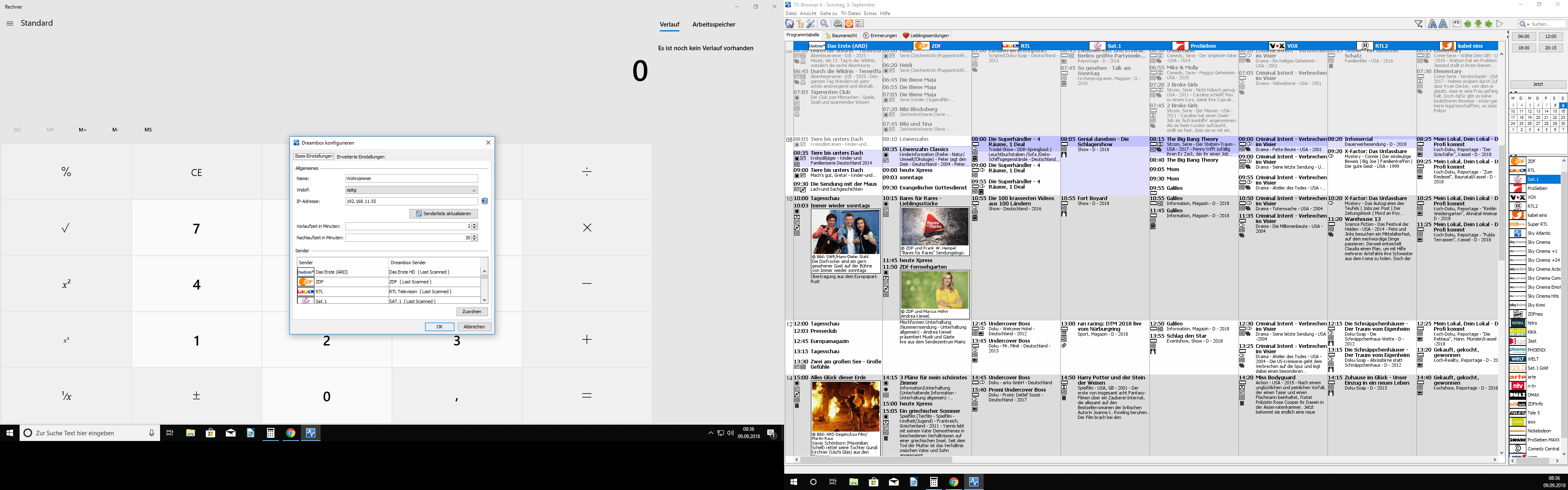Open the TV-Daten menu
This screenshot has width=1568, height=490.
[x=850, y=13]
